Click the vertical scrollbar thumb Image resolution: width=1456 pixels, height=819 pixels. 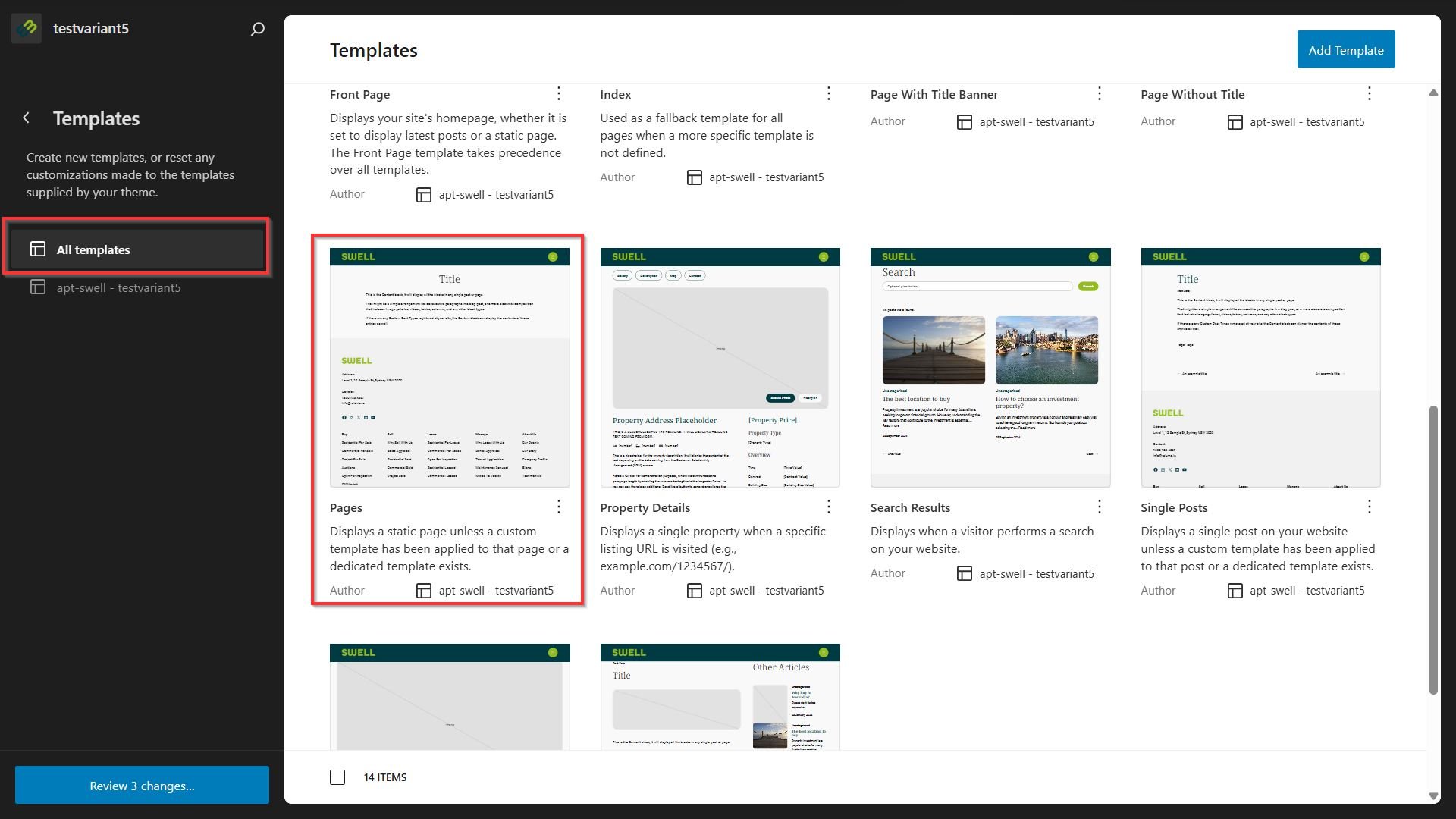(1433, 550)
